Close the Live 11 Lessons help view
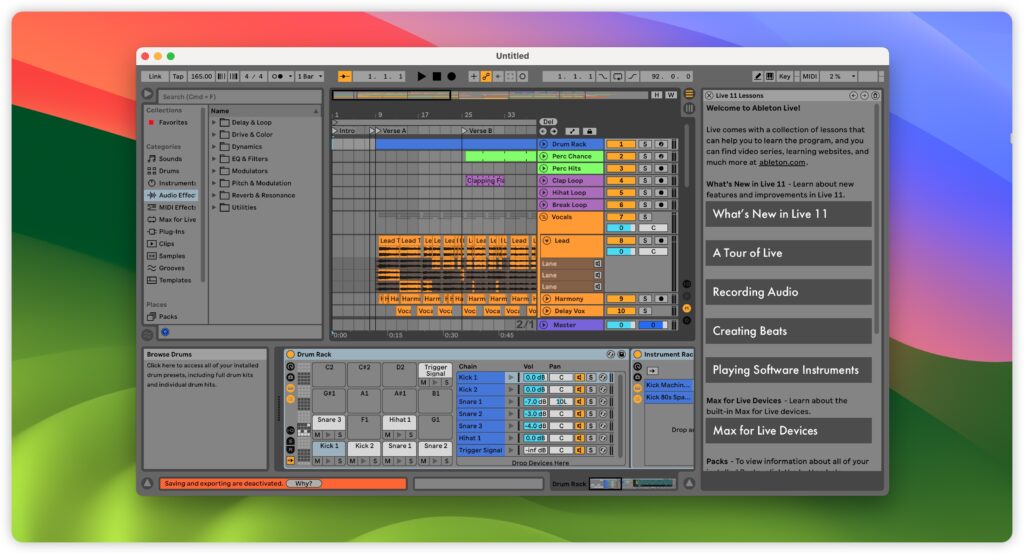Viewport: 1024px width, 554px height. coord(709,95)
